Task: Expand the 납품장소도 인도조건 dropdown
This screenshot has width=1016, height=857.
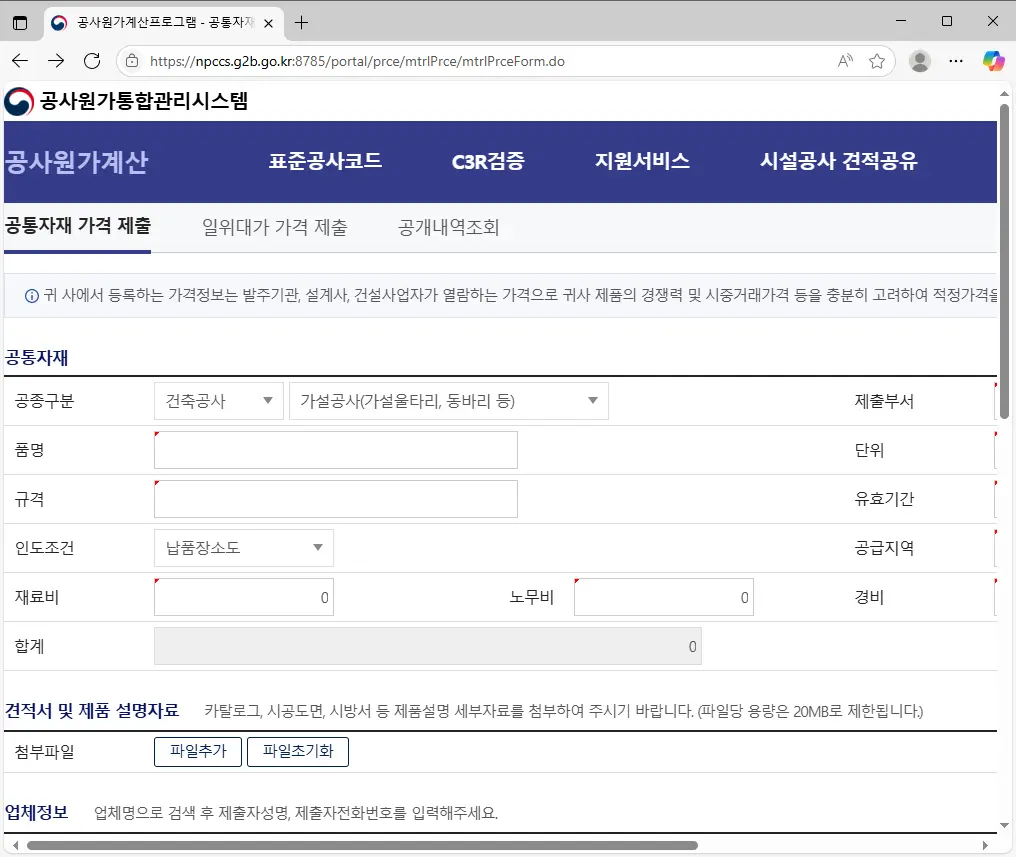Action: tap(243, 548)
